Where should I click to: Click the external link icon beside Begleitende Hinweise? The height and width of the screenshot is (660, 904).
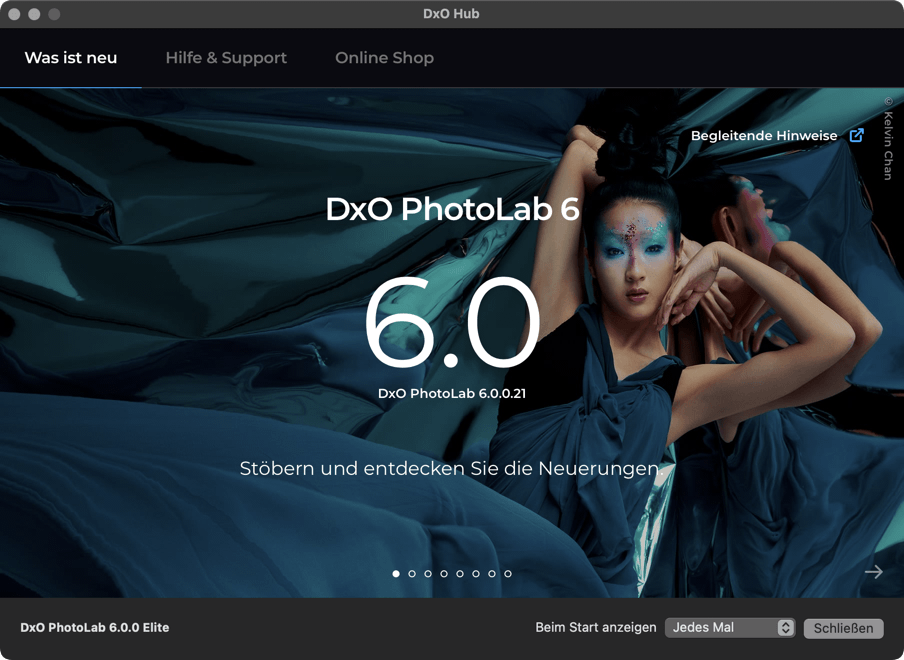pyautogui.click(x=857, y=135)
